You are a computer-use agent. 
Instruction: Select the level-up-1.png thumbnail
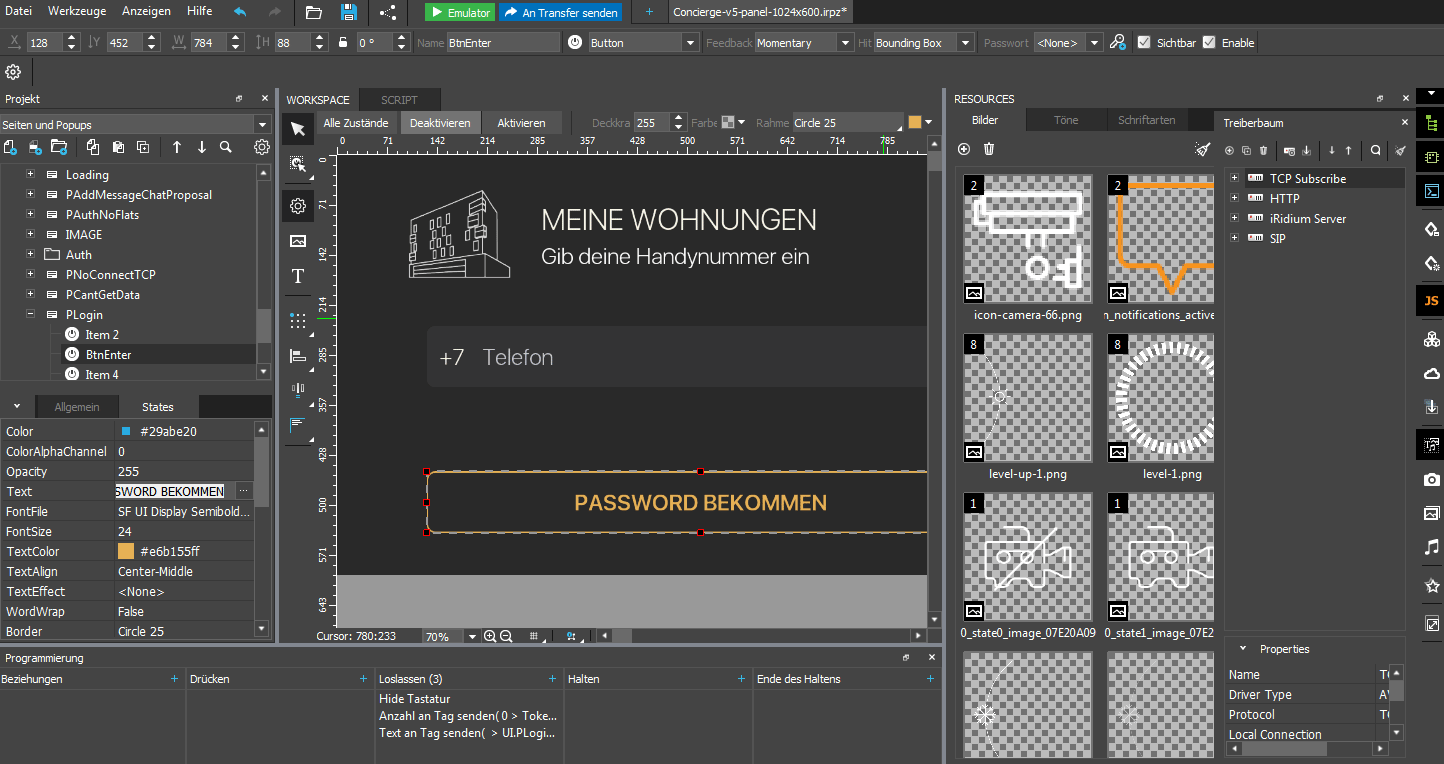[1027, 398]
